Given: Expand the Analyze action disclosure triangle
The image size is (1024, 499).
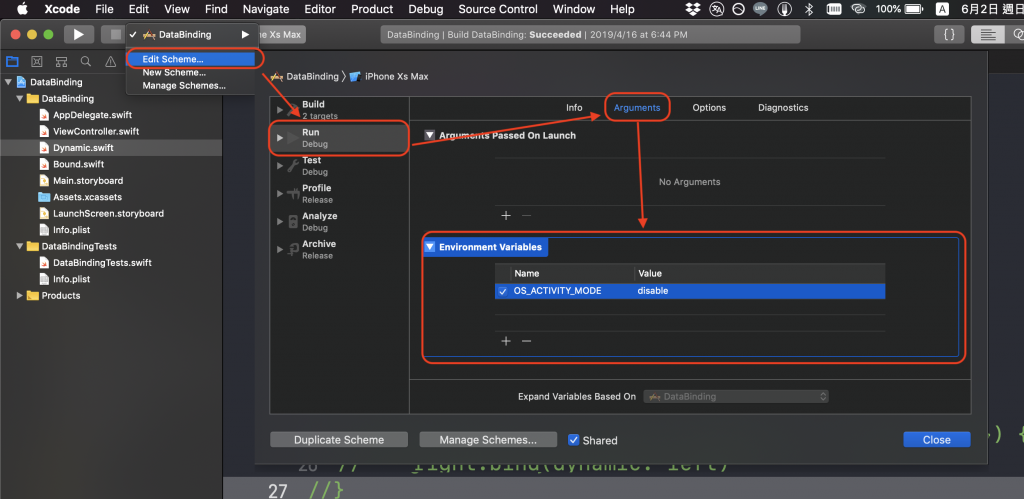Looking at the screenshot, I should tap(280, 221).
